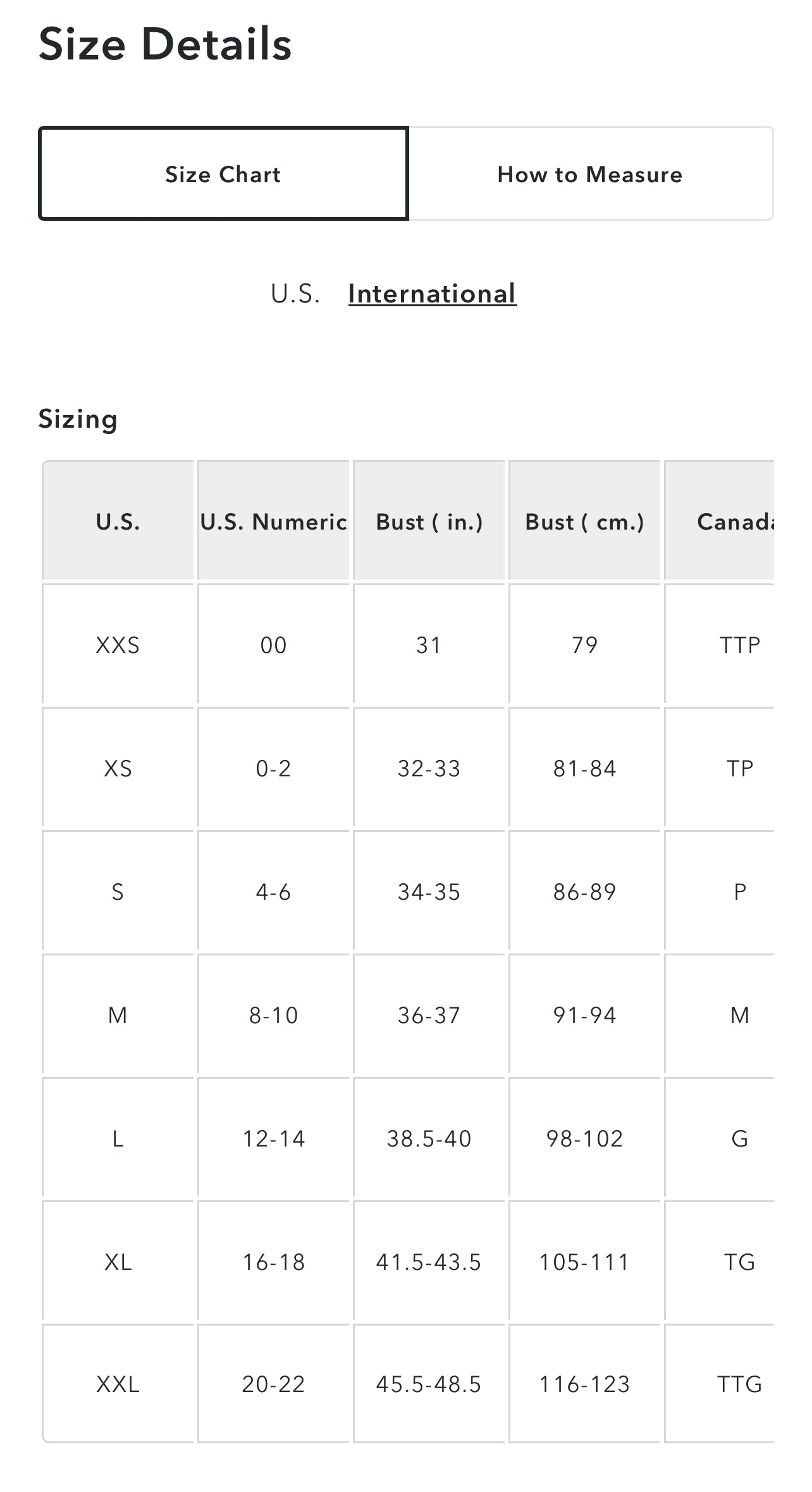This screenshot has width=812, height=1492.
Task: Click the Sizing section heading
Action: (78, 419)
